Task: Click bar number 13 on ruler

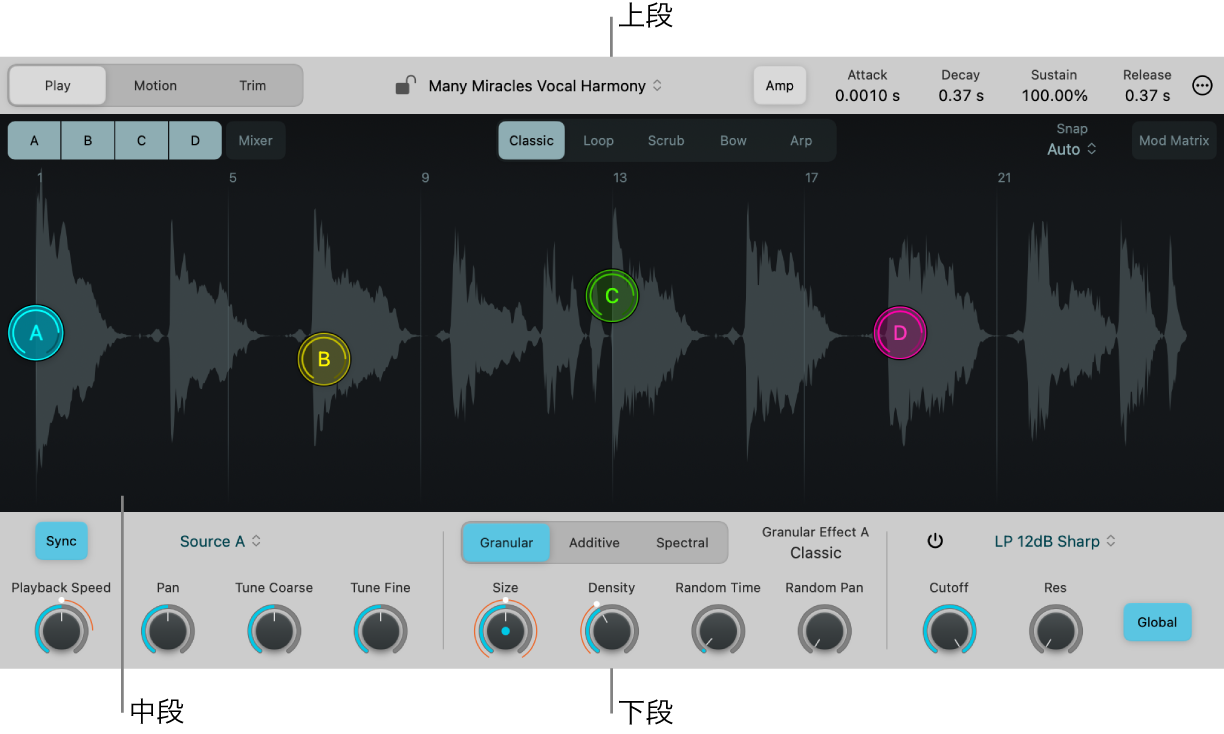Action: (x=620, y=178)
